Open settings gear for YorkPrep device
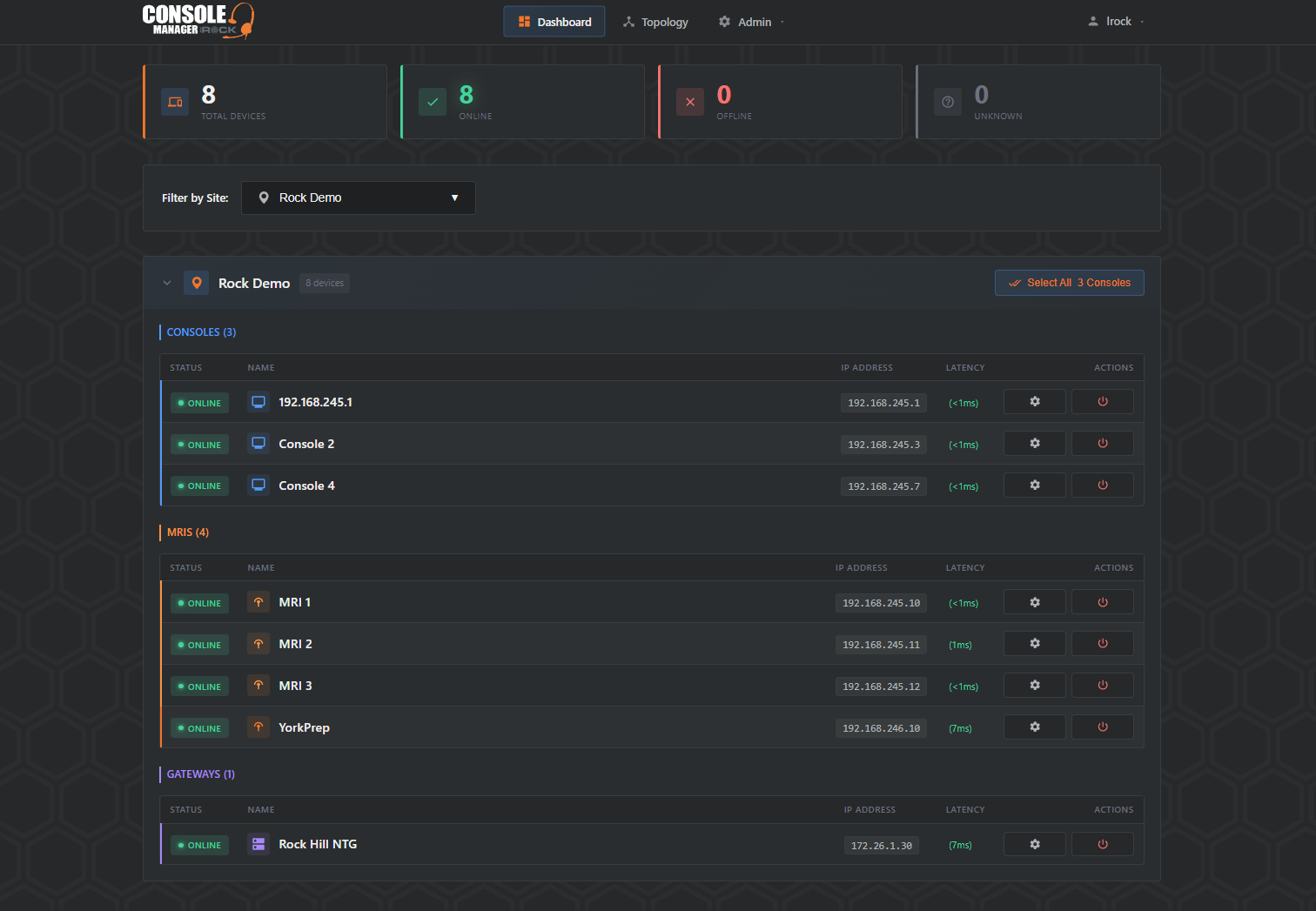Screen dimensions: 1316x911 pos(1034,727)
